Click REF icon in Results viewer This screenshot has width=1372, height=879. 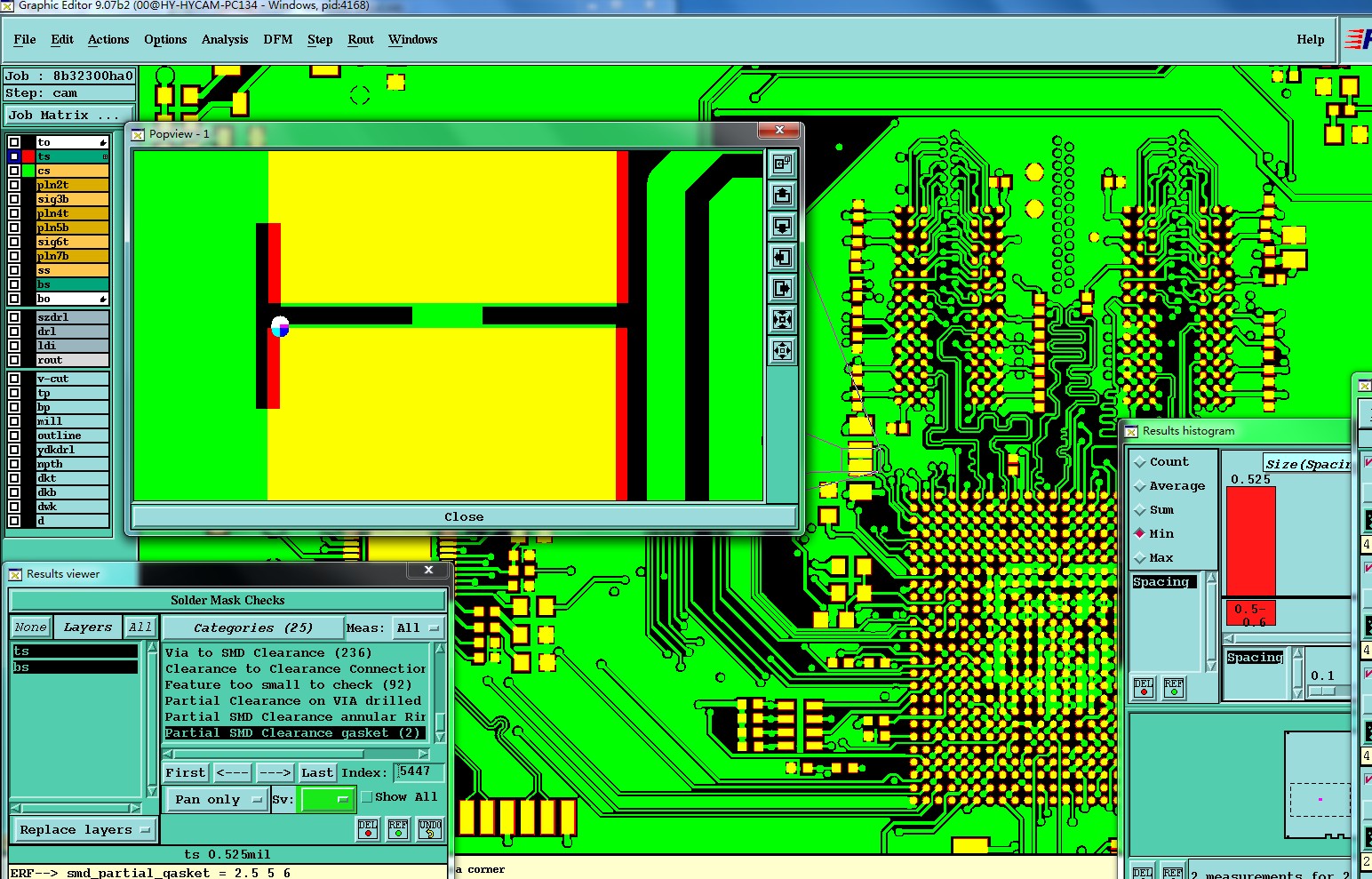[398, 829]
